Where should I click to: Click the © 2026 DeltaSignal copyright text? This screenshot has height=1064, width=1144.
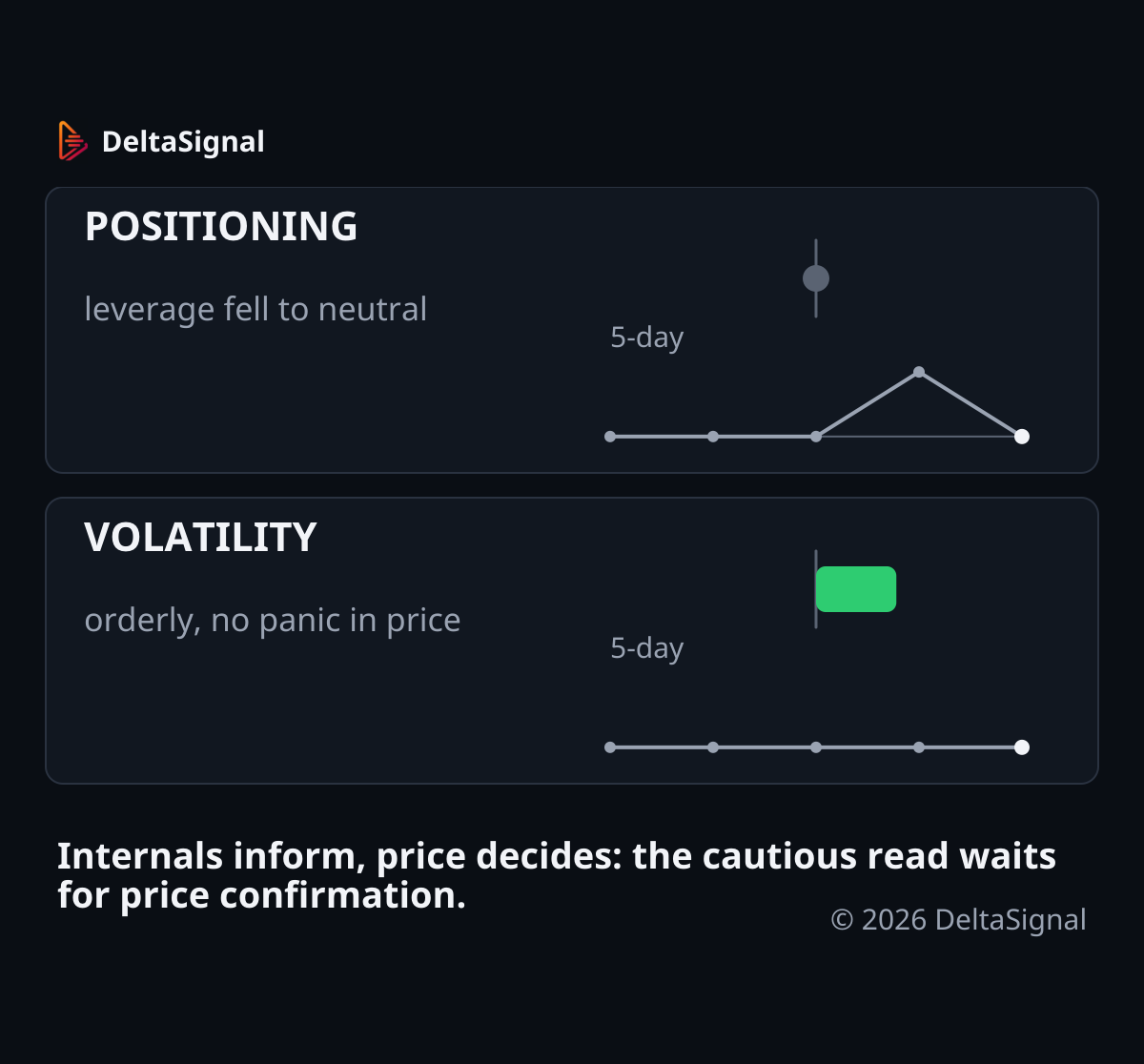(958, 919)
